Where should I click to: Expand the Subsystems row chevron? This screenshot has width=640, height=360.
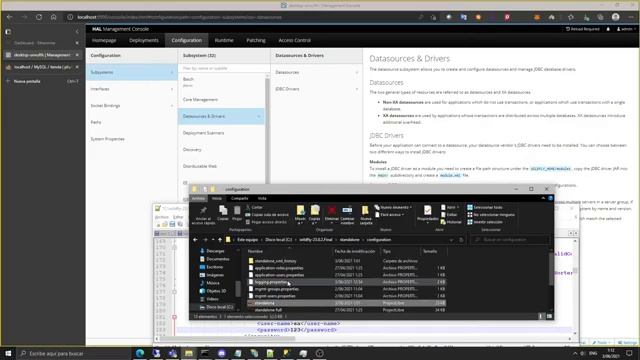pyautogui.click(x=172, y=72)
